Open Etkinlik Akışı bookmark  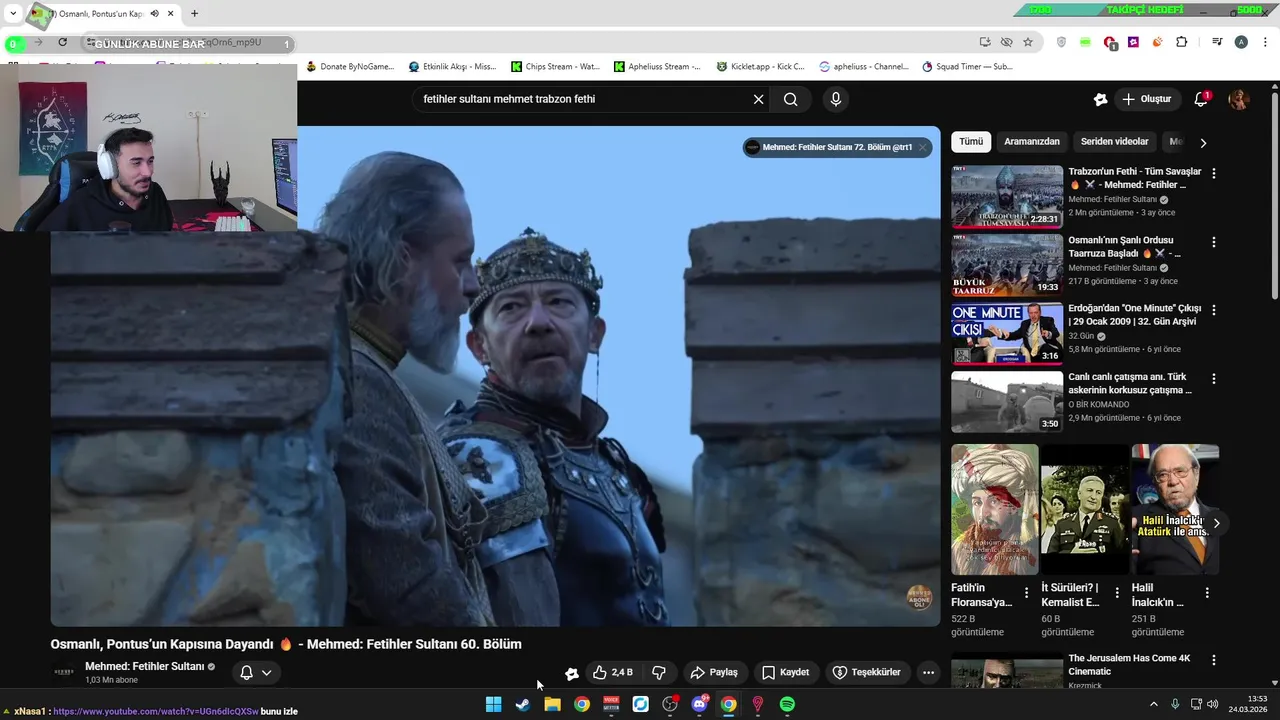(x=453, y=67)
